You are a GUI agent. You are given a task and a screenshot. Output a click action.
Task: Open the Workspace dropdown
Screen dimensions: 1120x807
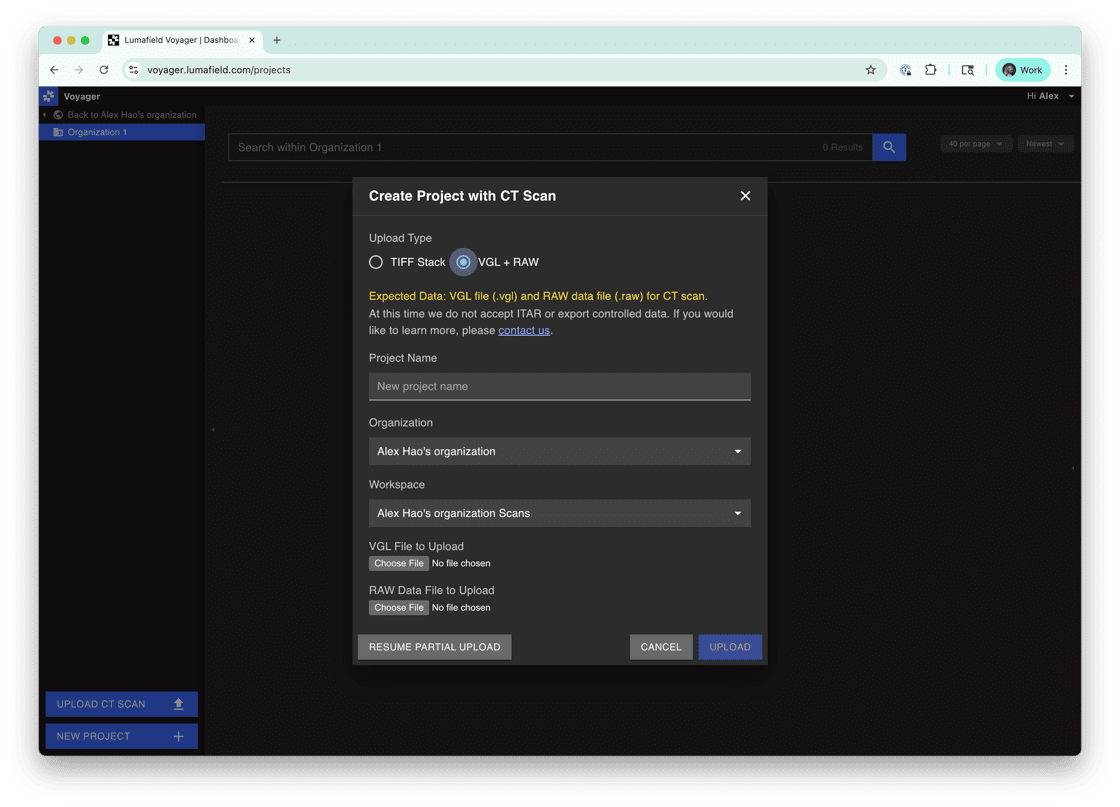(x=559, y=513)
